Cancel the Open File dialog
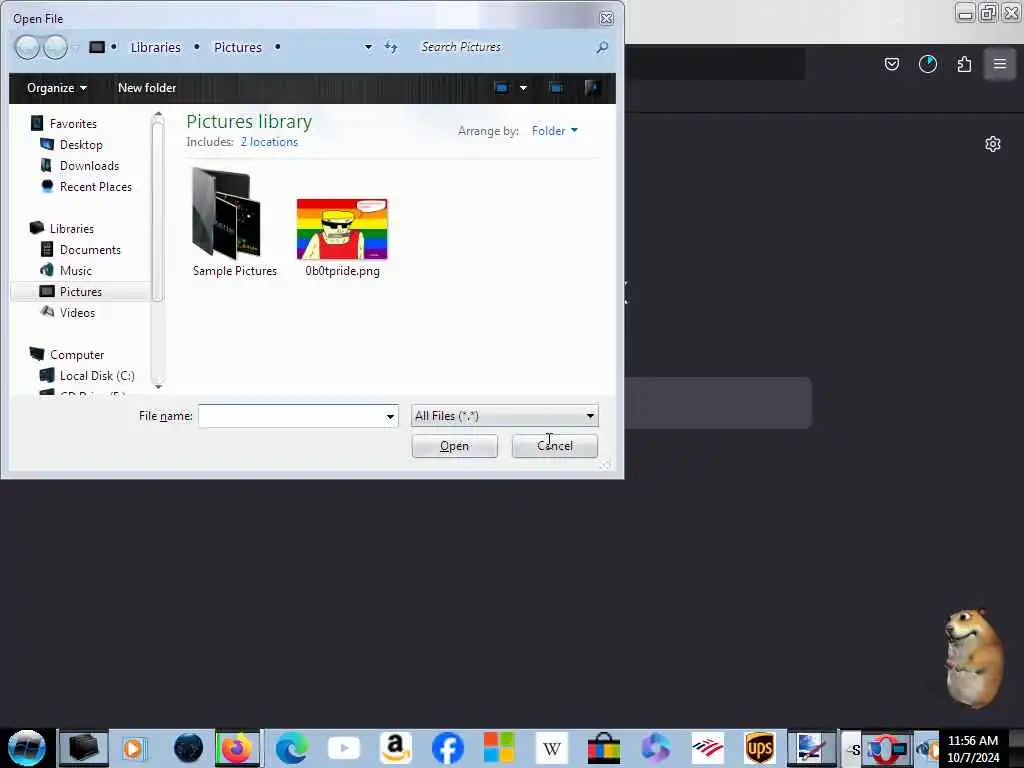1024x768 pixels. 554,446
